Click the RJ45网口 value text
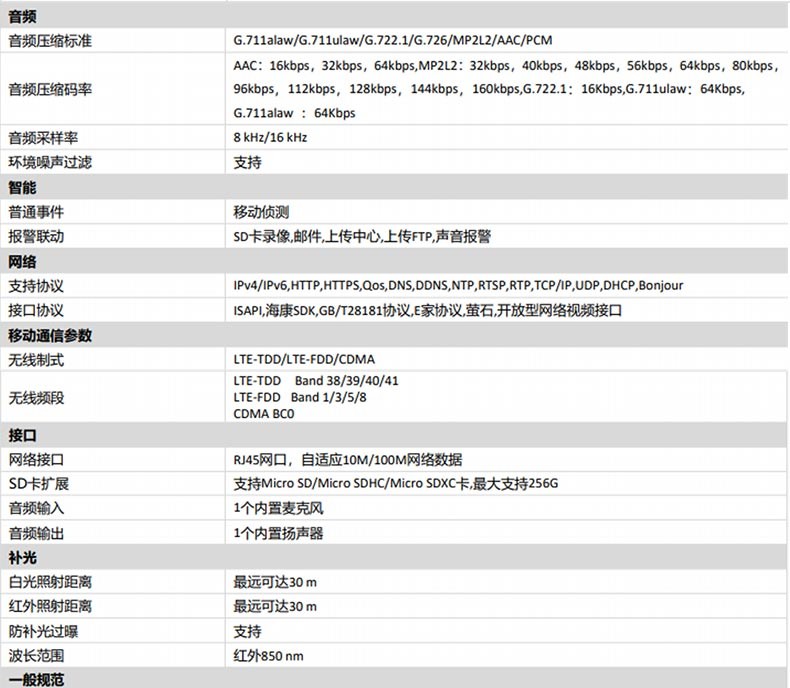The width and height of the screenshot is (790, 688). (348, 460)
